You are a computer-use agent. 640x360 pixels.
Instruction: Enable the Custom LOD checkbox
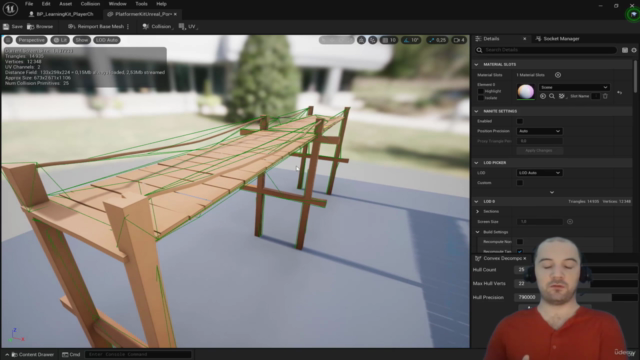coord(520,183)
